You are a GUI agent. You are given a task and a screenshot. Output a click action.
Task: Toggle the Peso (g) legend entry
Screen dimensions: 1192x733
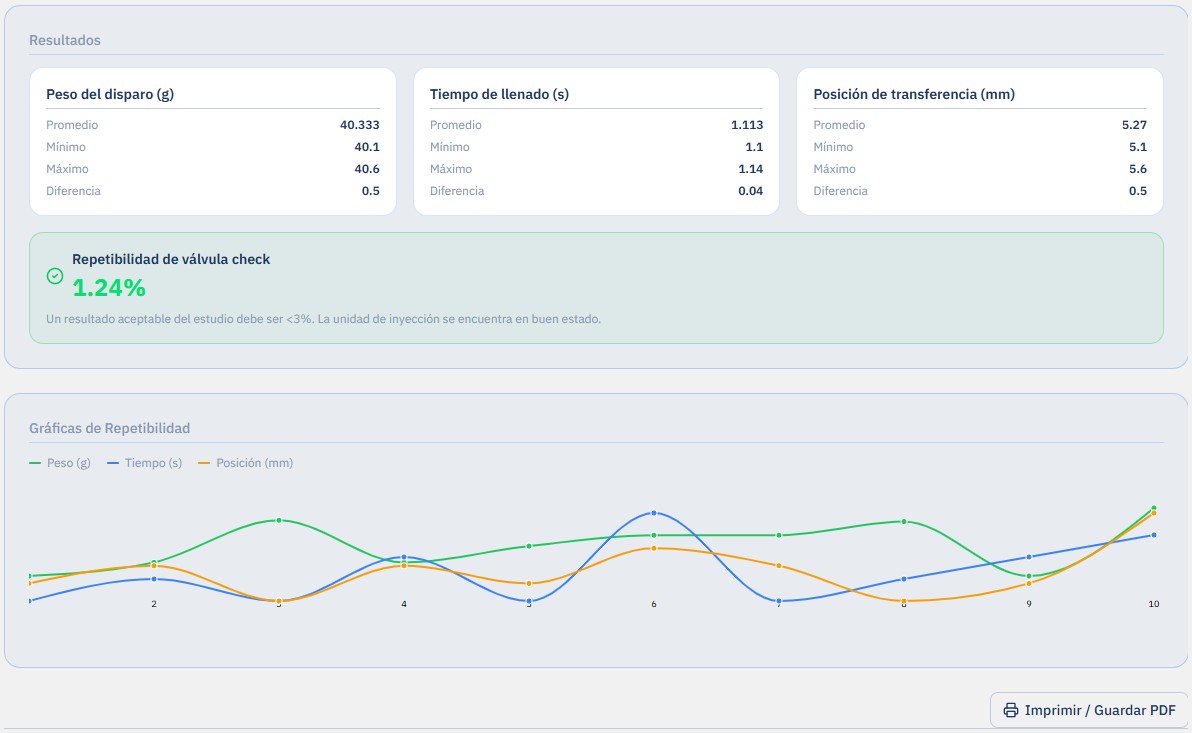click(59, 463)
